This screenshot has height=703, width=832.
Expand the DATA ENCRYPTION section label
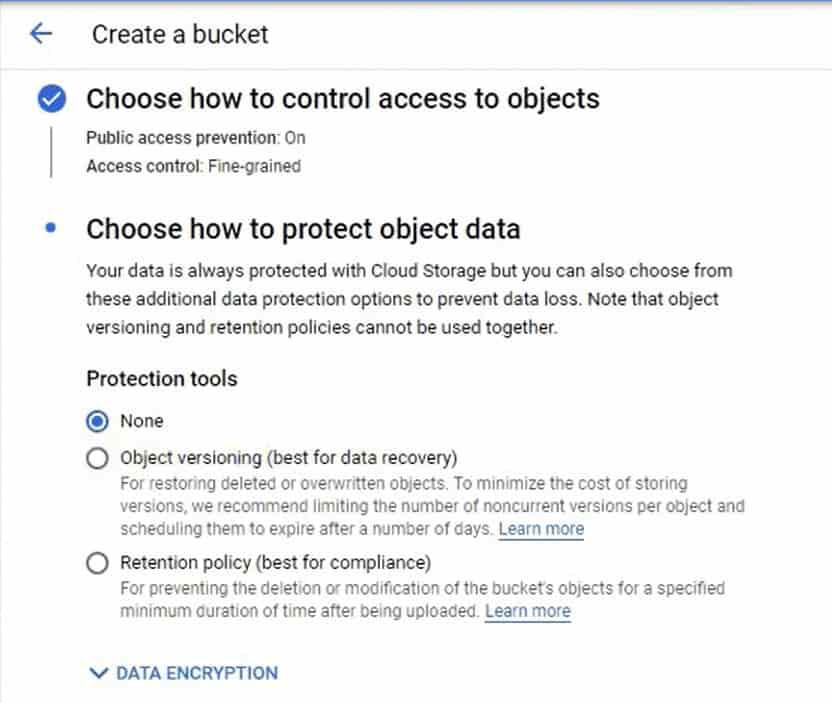[x=197, y=673]
